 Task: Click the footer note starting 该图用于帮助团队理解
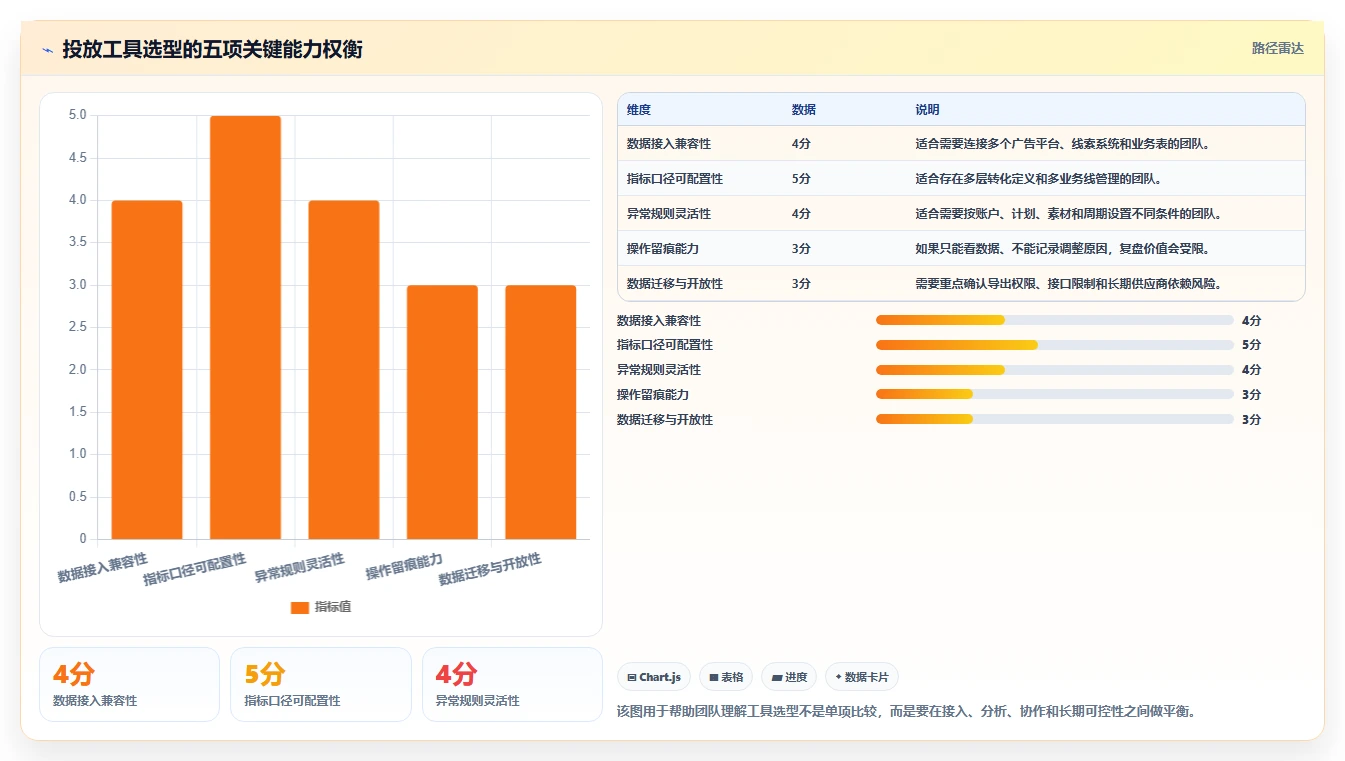point(907,712)
